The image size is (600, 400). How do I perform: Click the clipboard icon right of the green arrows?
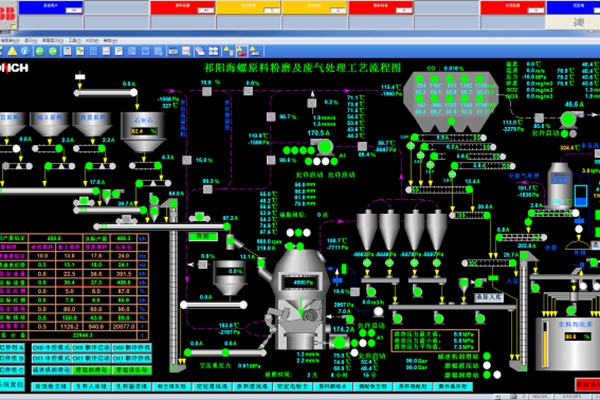(x=67, y=51)
